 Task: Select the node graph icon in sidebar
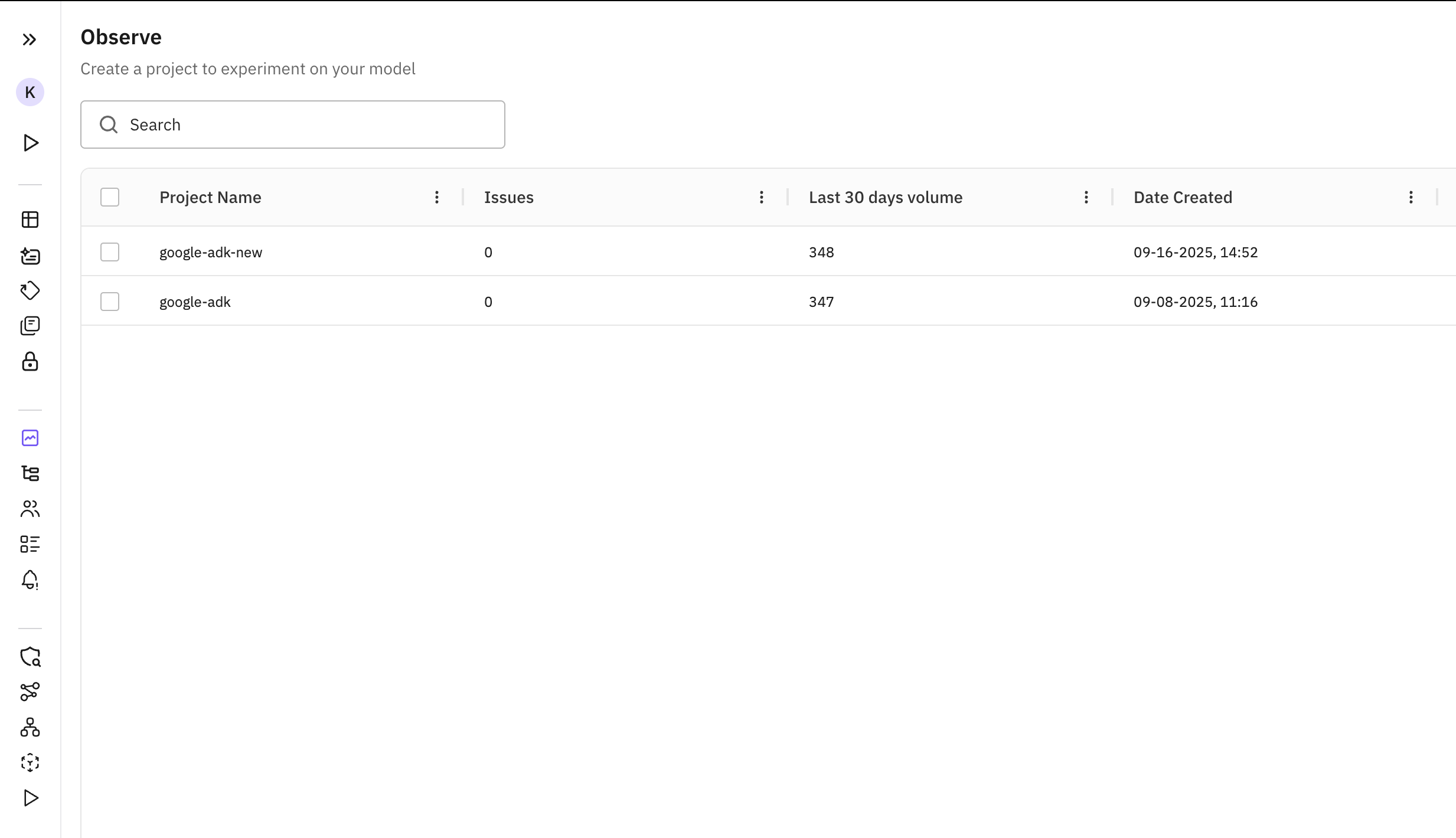pyautogui.click(x=30, y=692)
